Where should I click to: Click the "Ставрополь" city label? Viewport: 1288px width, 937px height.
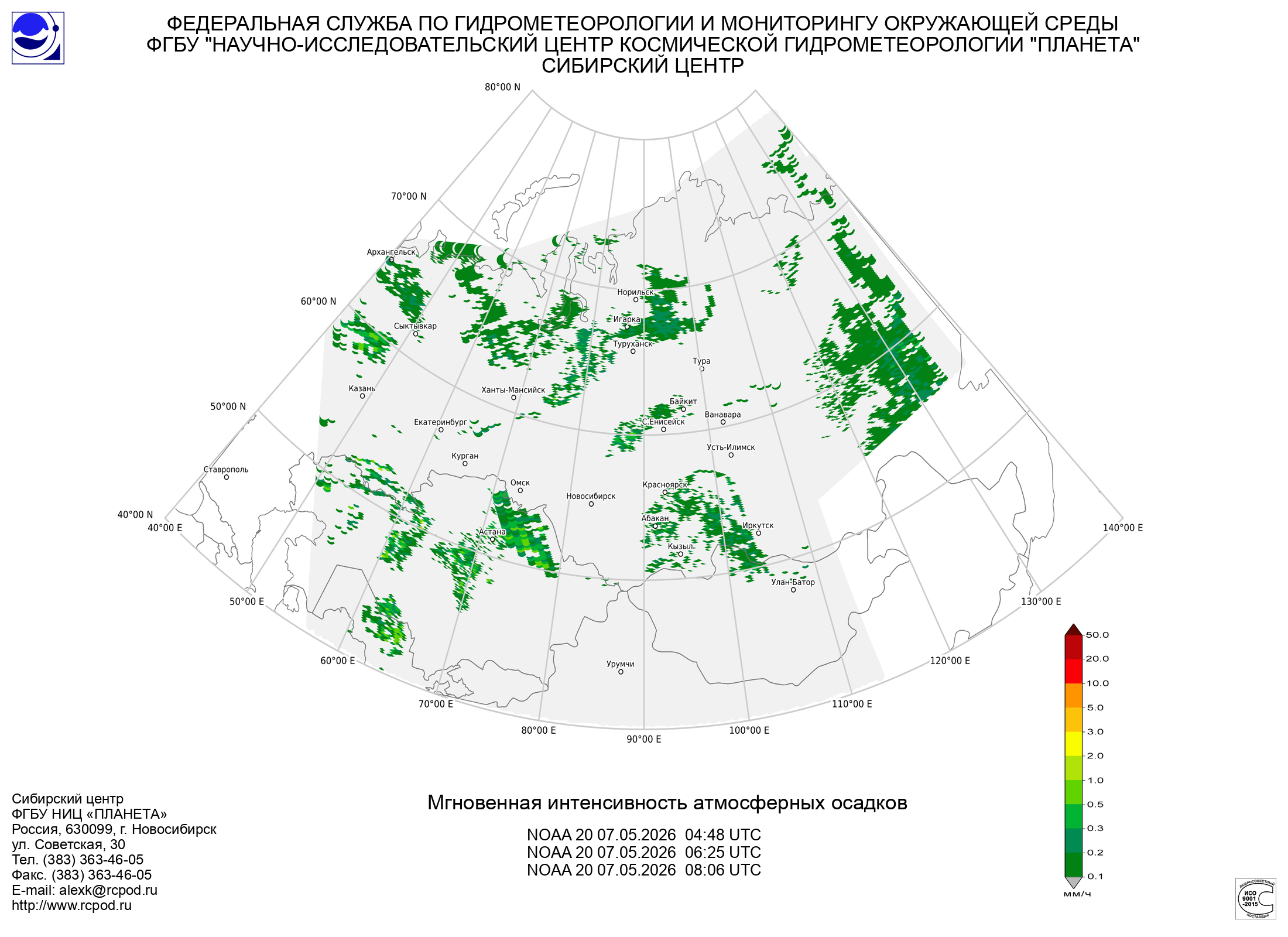226,470
